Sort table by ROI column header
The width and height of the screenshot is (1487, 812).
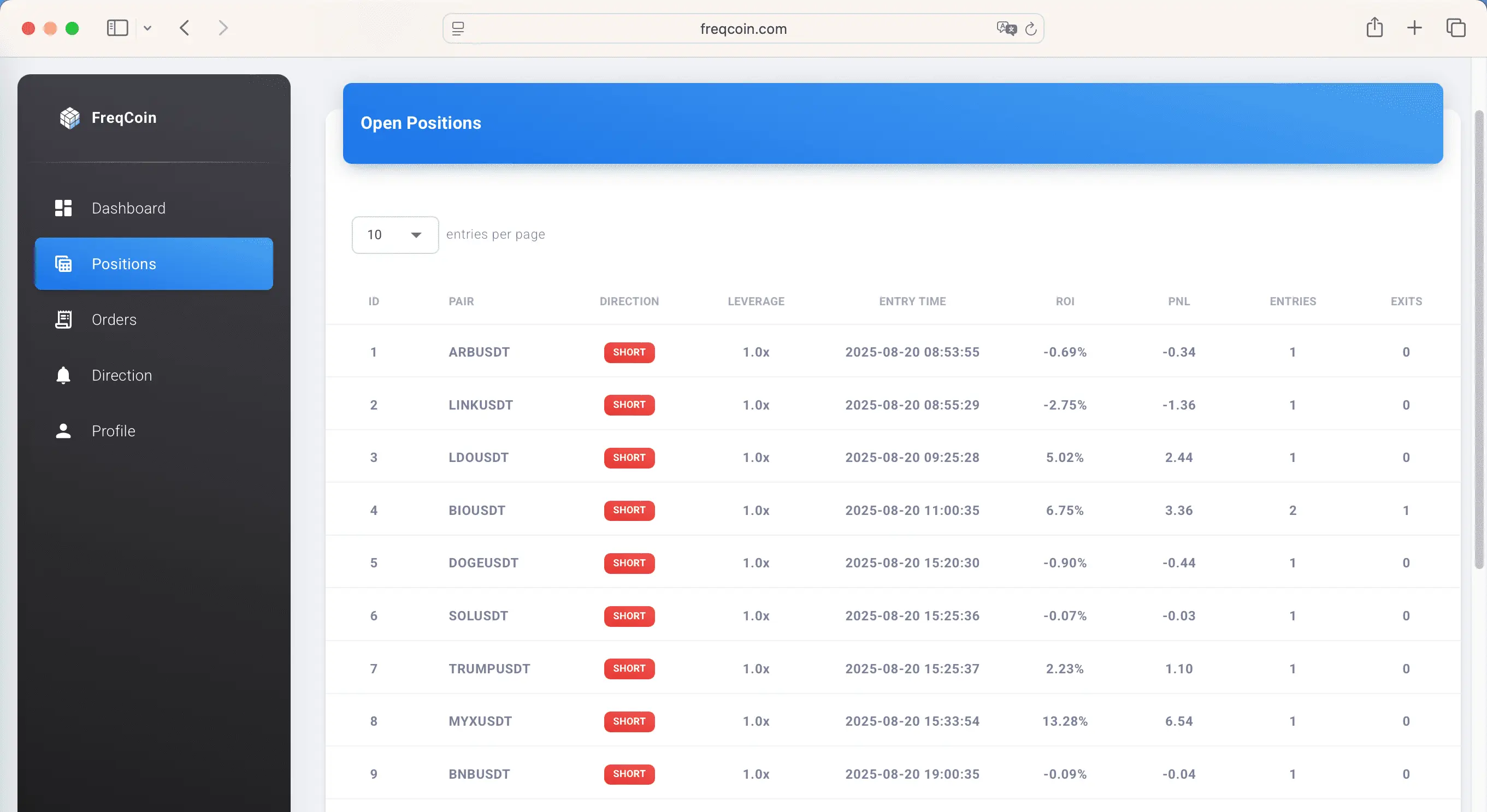(1065, 301)
